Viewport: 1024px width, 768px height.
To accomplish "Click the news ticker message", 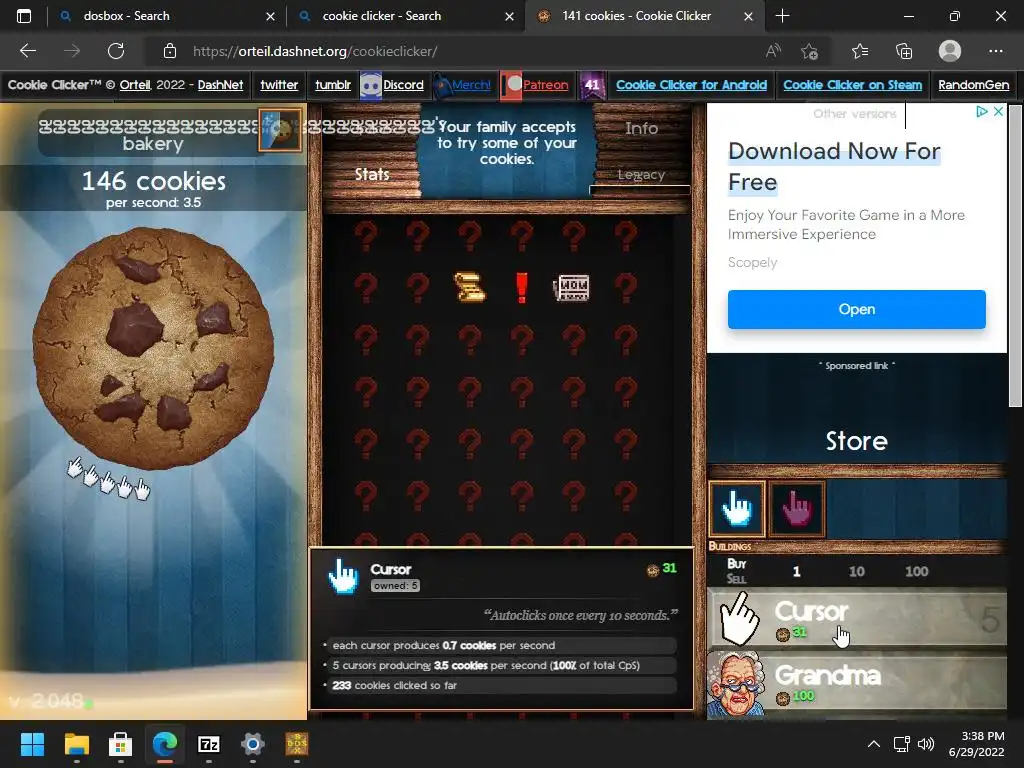I will click(x=506, y=143).
